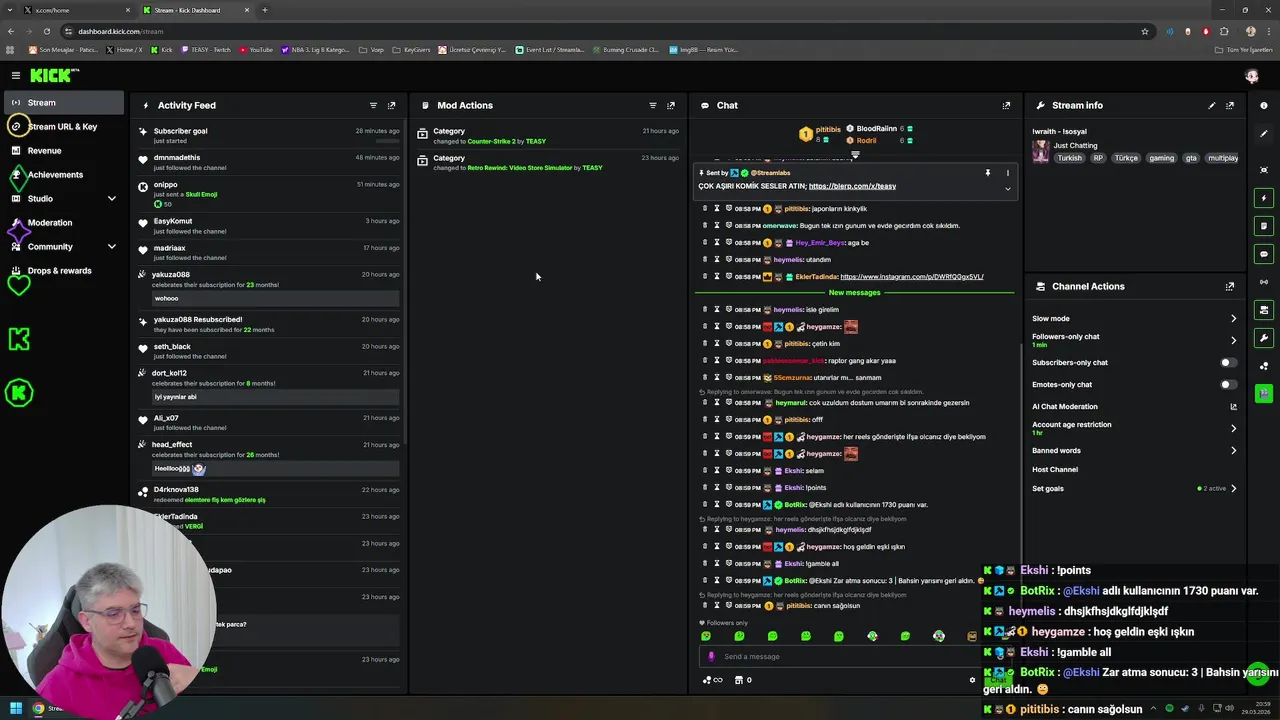
Task: Toggle Activity Feed lightning icon in right rail
Action: tap(1264, 198)
